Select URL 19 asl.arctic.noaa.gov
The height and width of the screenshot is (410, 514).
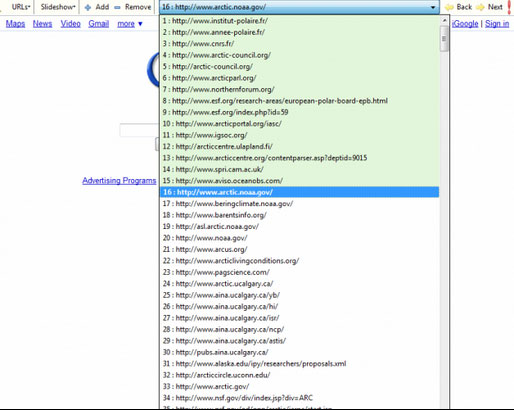click(299, 226)
